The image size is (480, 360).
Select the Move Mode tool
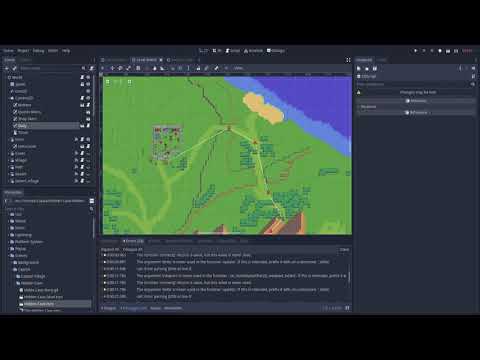pos(112,68)
